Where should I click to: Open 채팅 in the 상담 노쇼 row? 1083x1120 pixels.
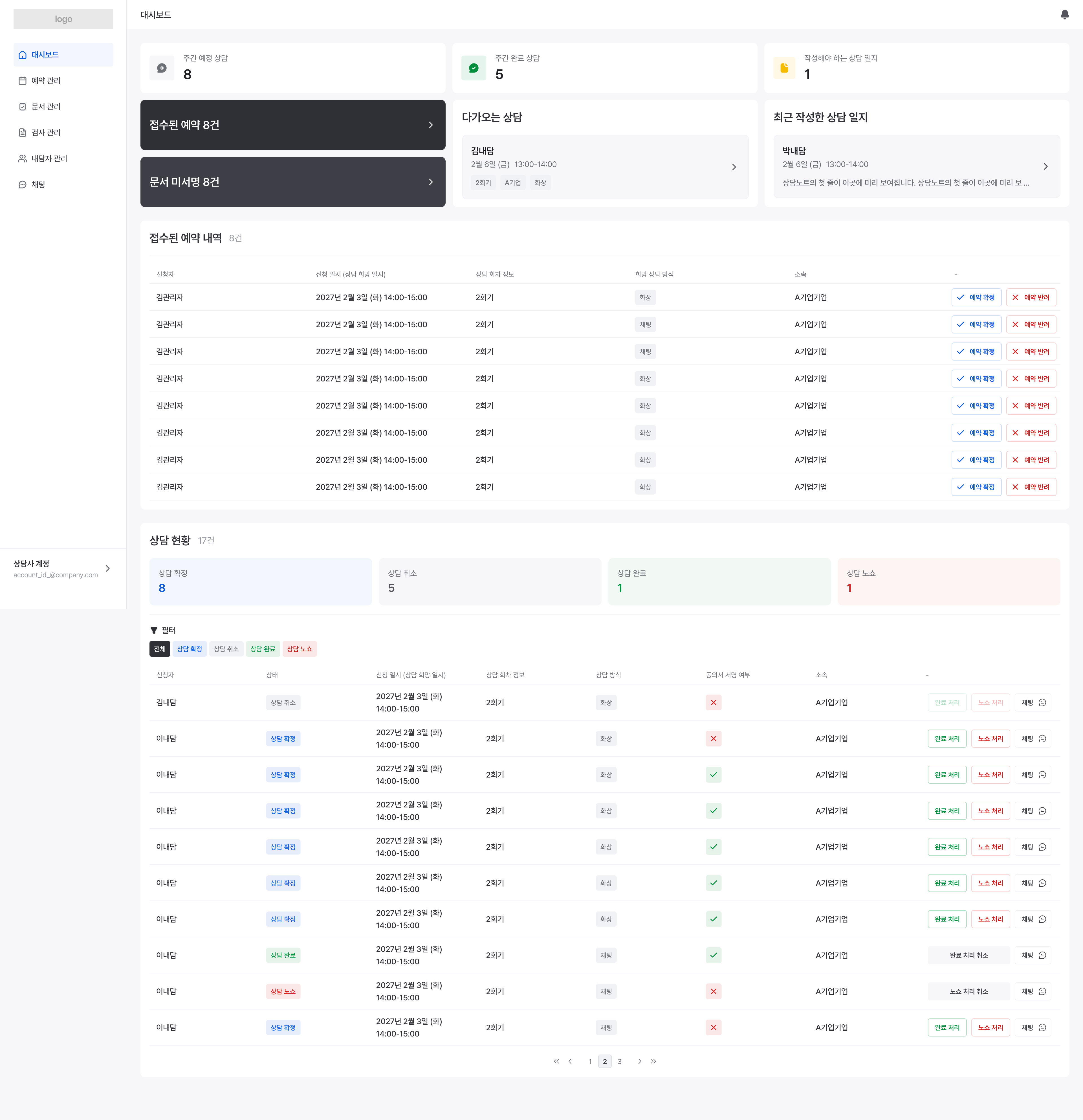[x=1033, y=991]
